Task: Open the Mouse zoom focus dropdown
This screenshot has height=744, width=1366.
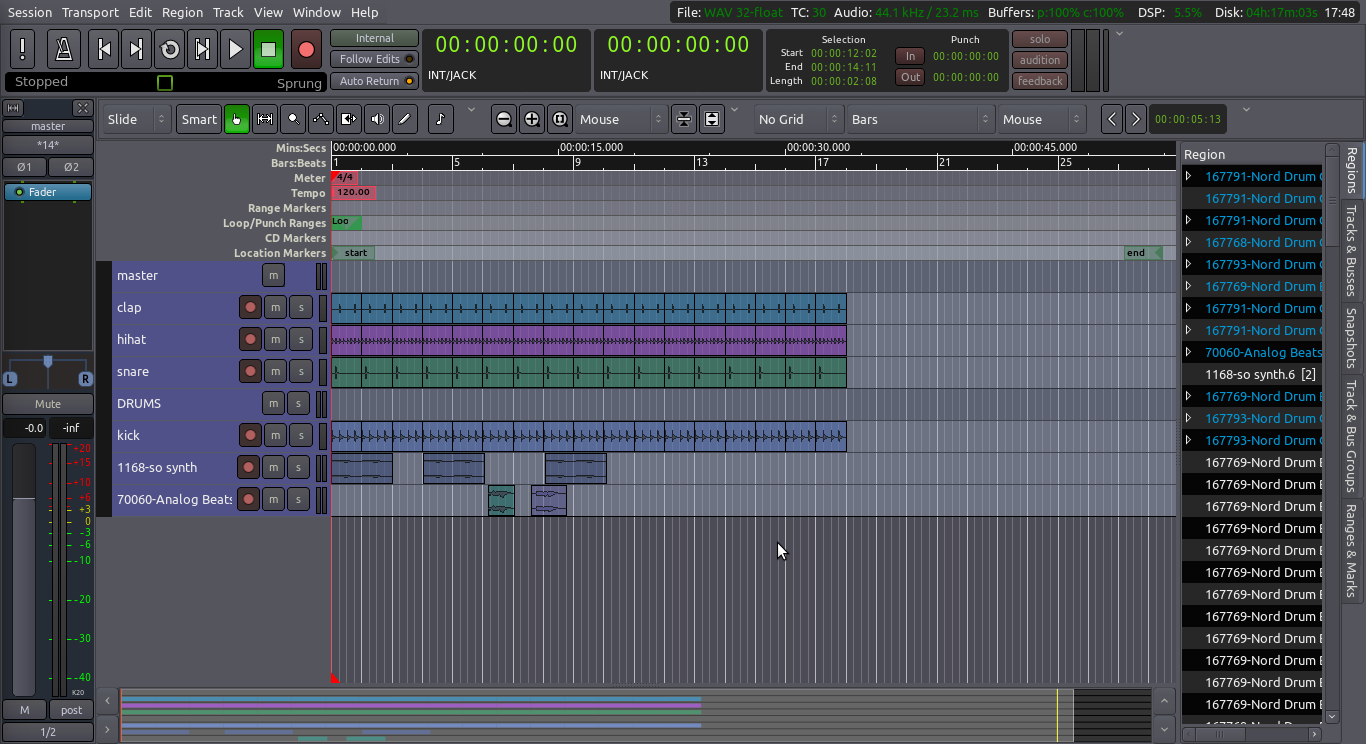Action: pos(621,119)
